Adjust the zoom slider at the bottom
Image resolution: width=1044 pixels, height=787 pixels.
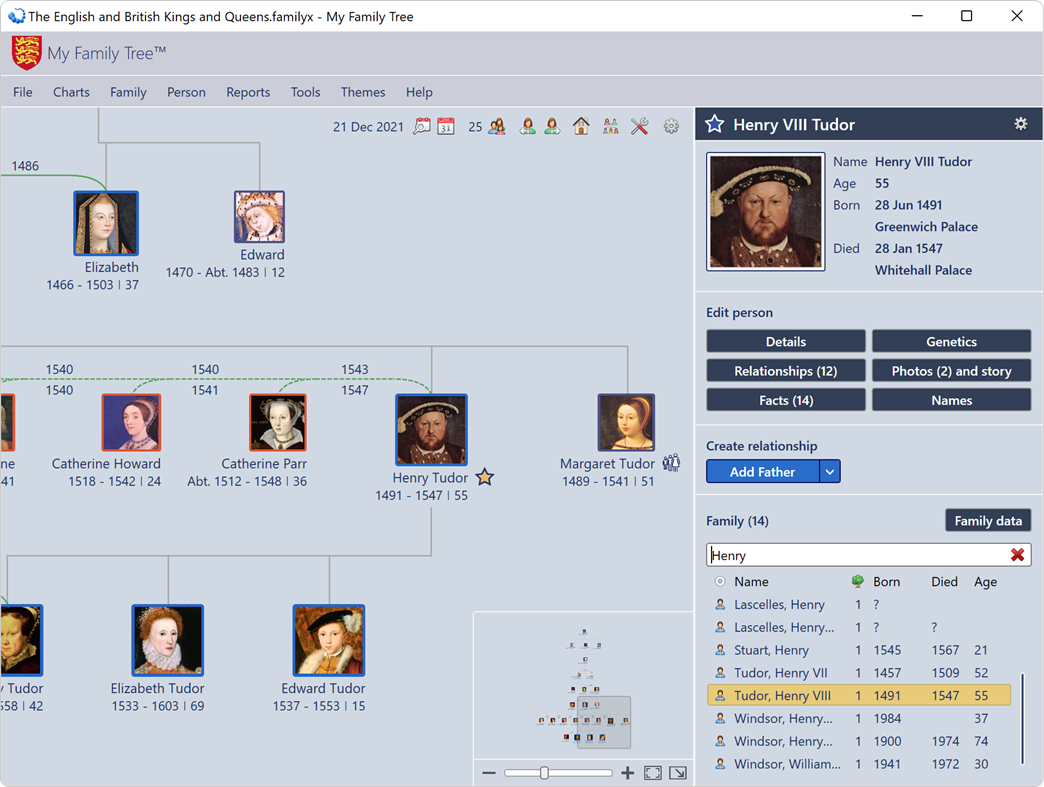[544, 773]
